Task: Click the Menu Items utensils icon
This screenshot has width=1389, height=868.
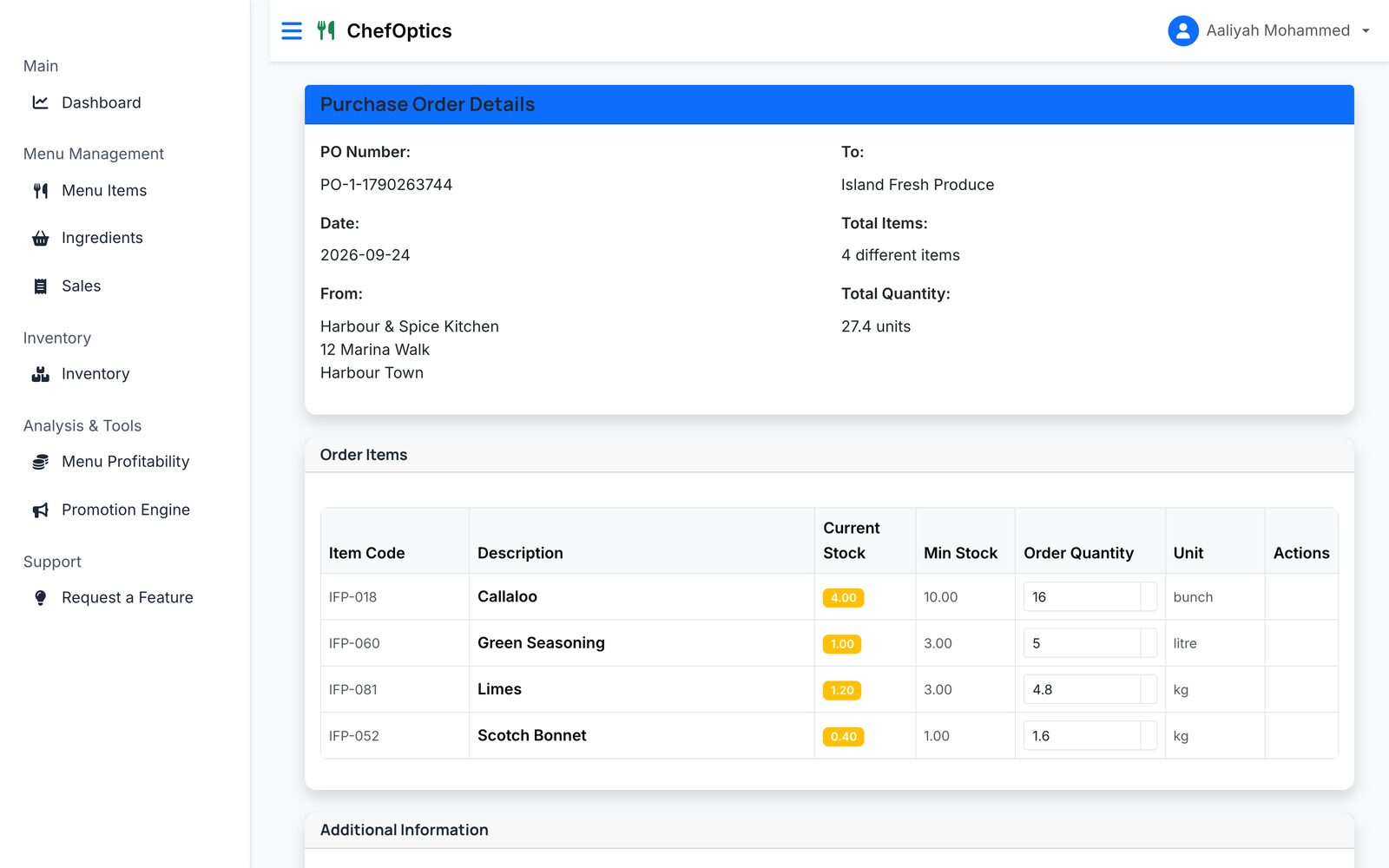Action: 40,191
